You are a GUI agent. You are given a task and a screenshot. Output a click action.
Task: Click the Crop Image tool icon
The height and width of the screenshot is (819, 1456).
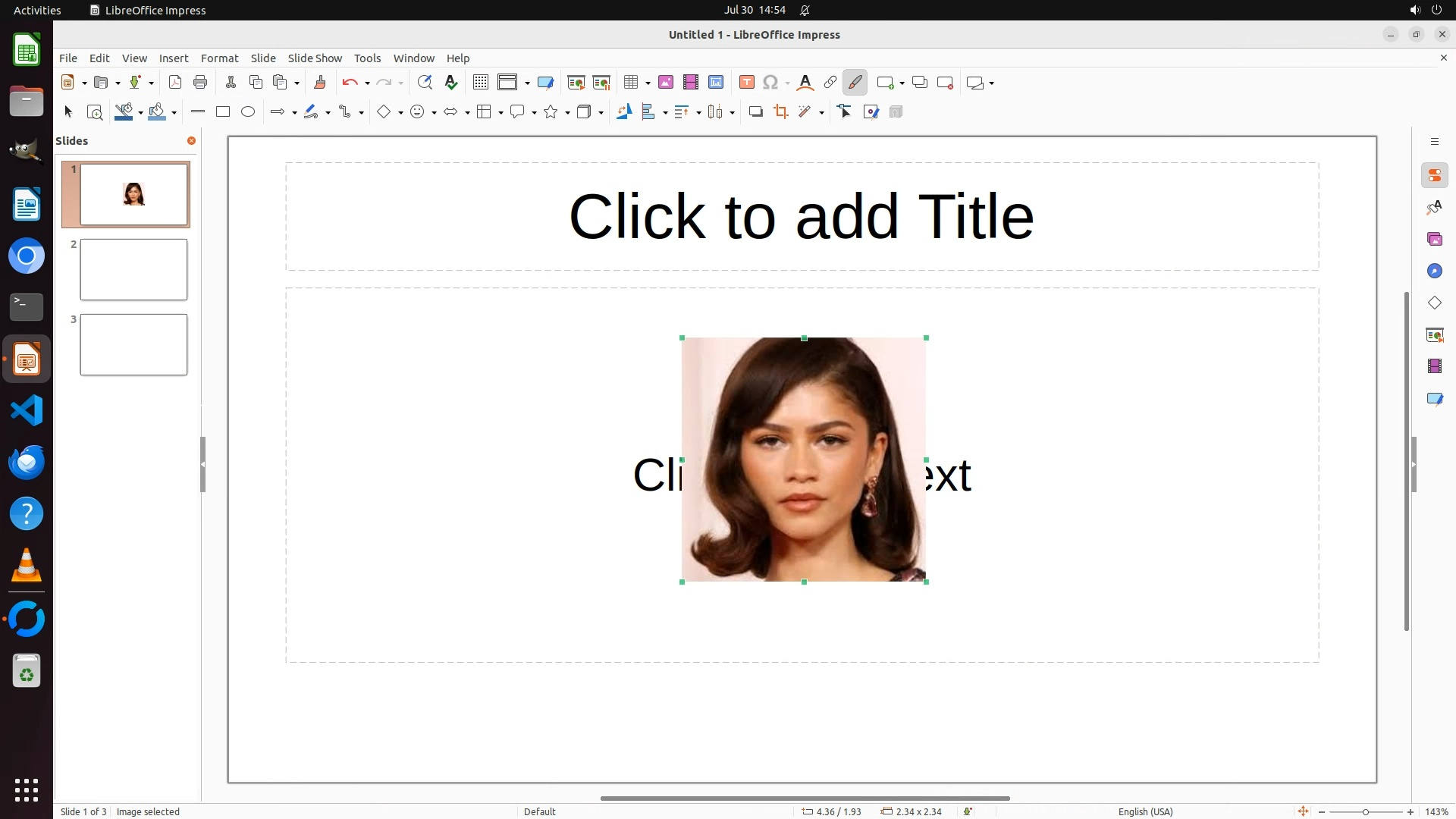pos(780,112)
